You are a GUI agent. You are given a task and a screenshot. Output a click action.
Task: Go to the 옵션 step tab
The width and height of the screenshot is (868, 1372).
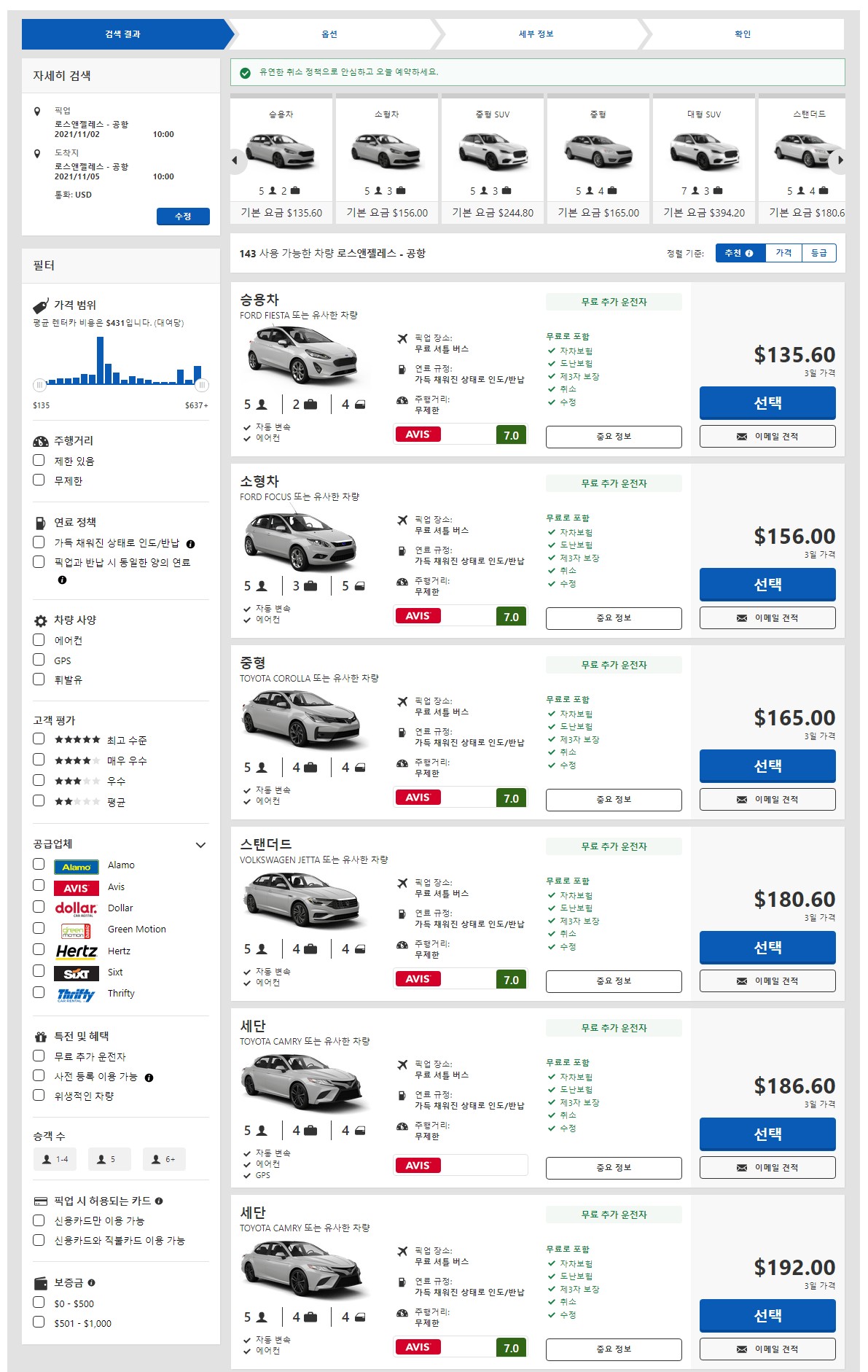pos(329,34)
